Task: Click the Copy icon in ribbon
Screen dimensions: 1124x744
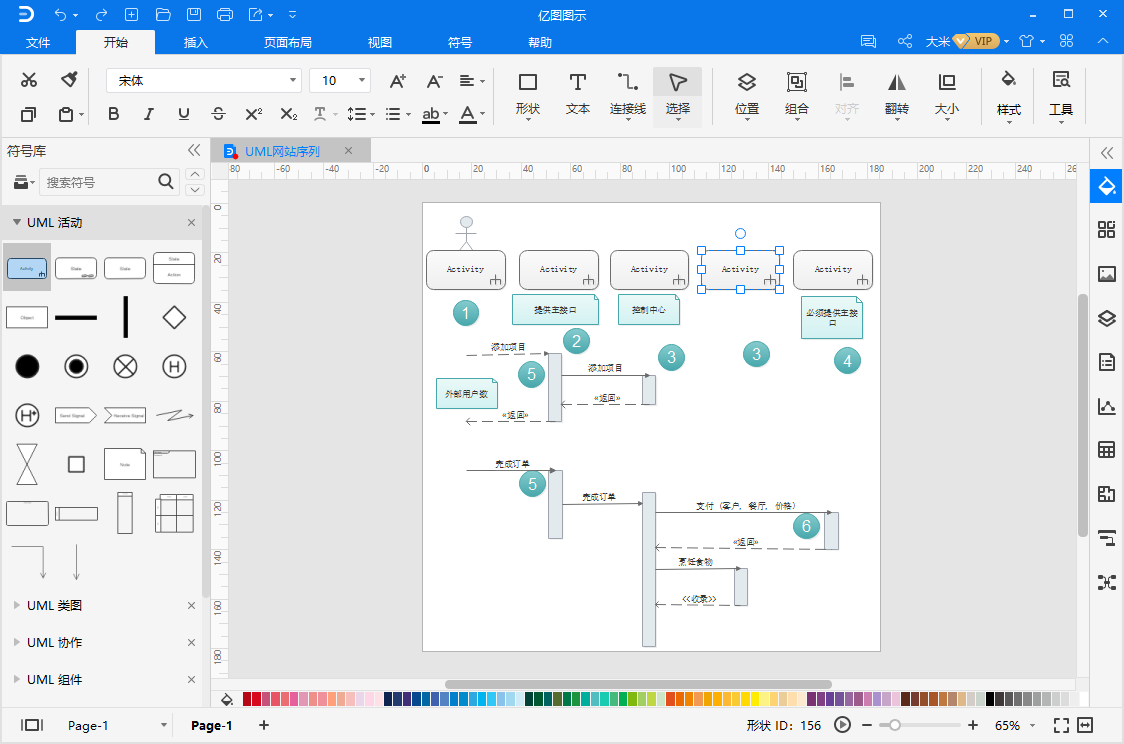Action: click(28, 114)
